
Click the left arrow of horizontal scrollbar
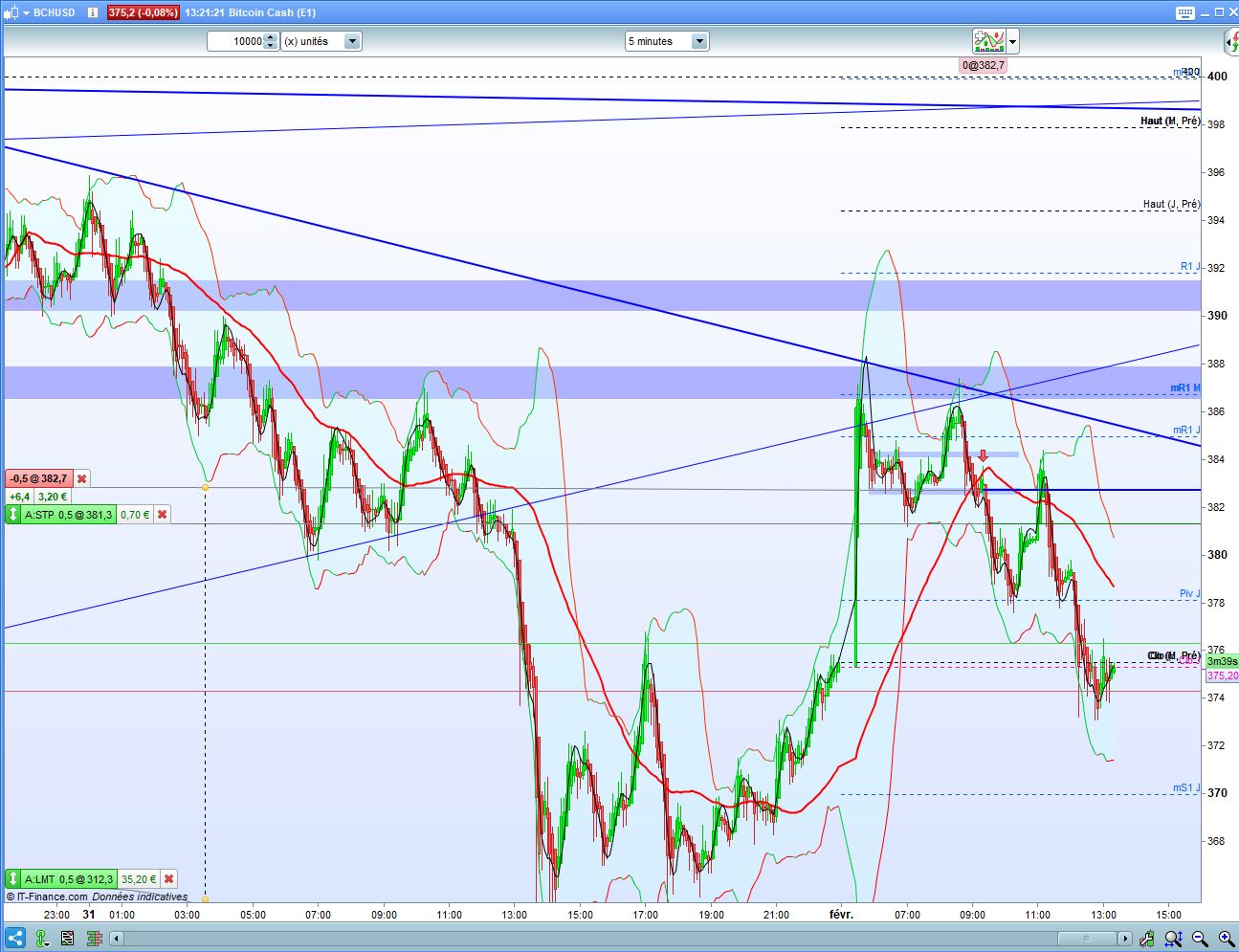(x=117, y=939)
